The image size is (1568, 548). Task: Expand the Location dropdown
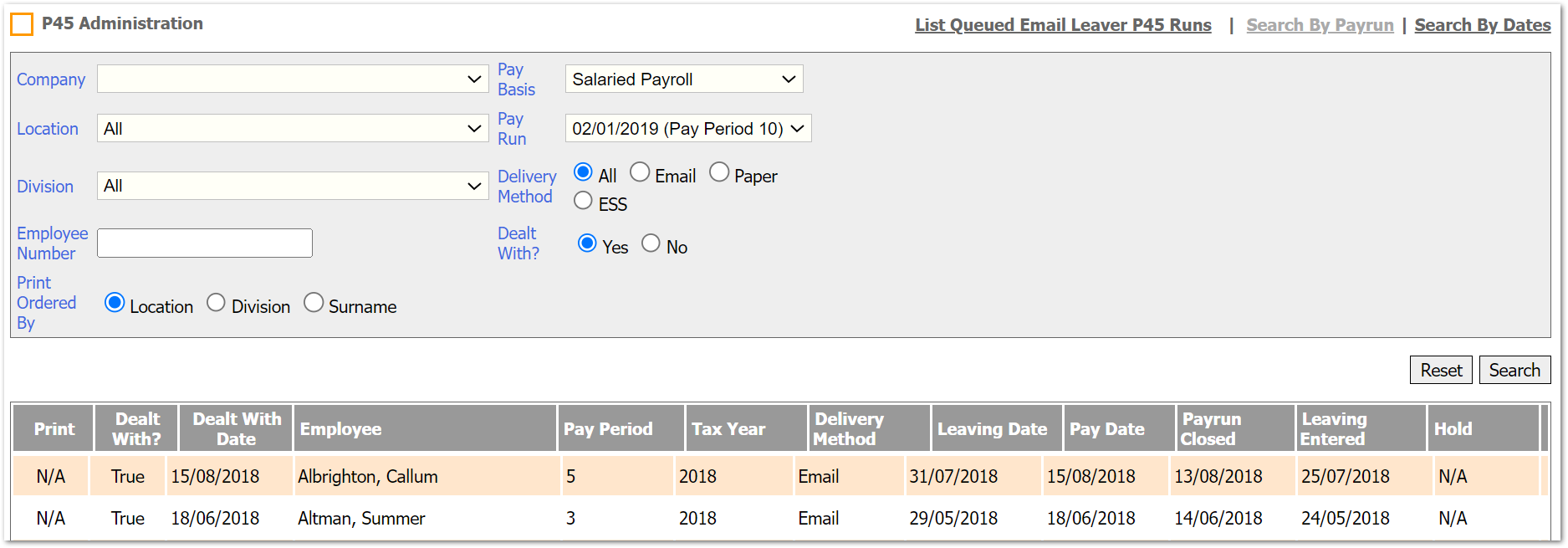coord(293,129)
